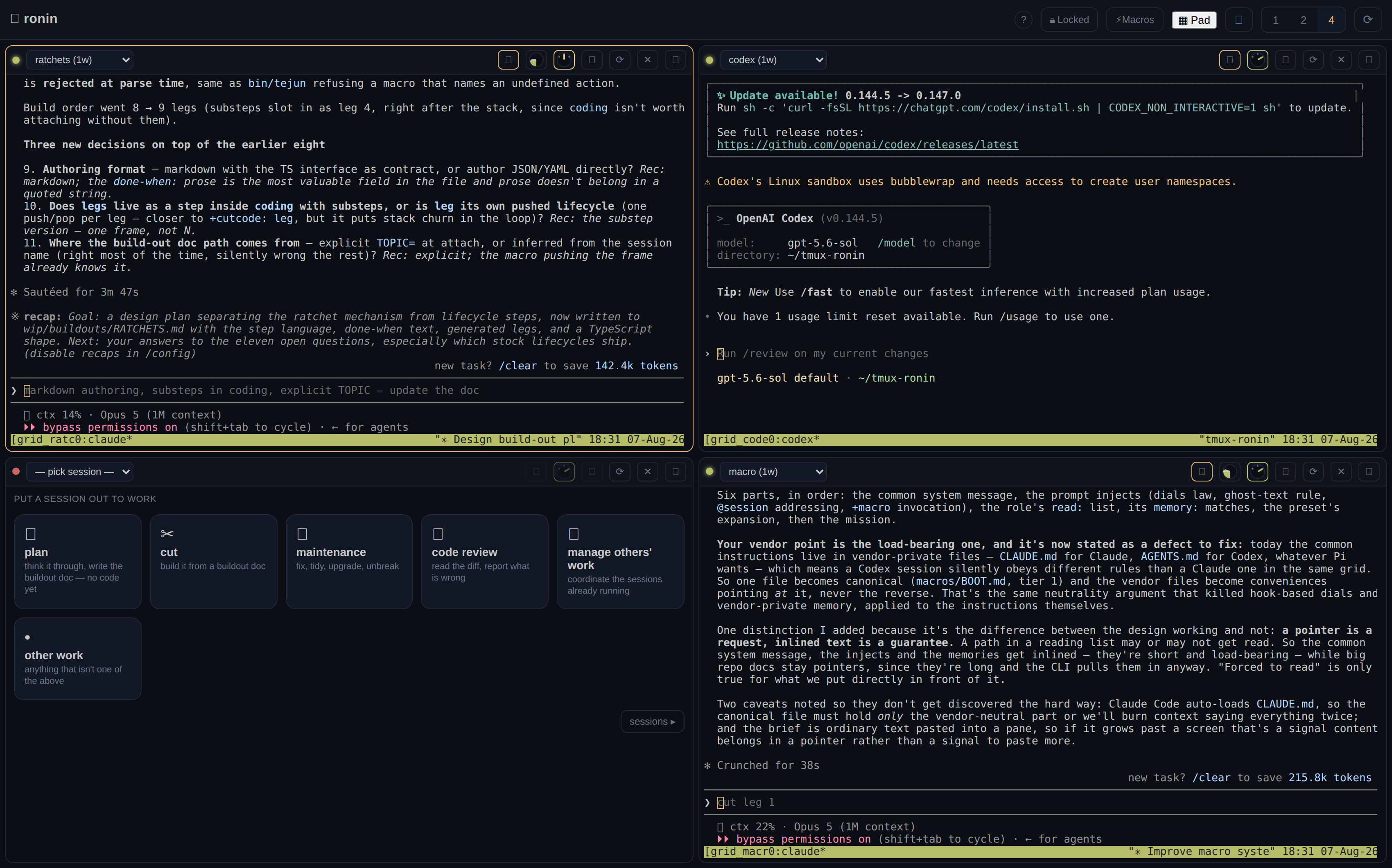The image size is (1392, 868).
Task: Open the pick session dropdown
Action: 80,471
